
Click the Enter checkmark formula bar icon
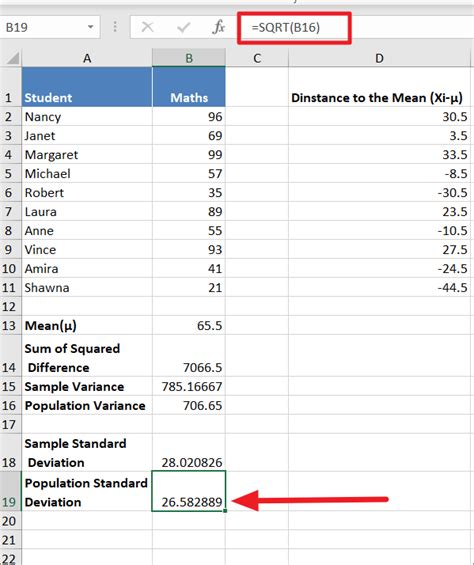[x=183, y=27]
